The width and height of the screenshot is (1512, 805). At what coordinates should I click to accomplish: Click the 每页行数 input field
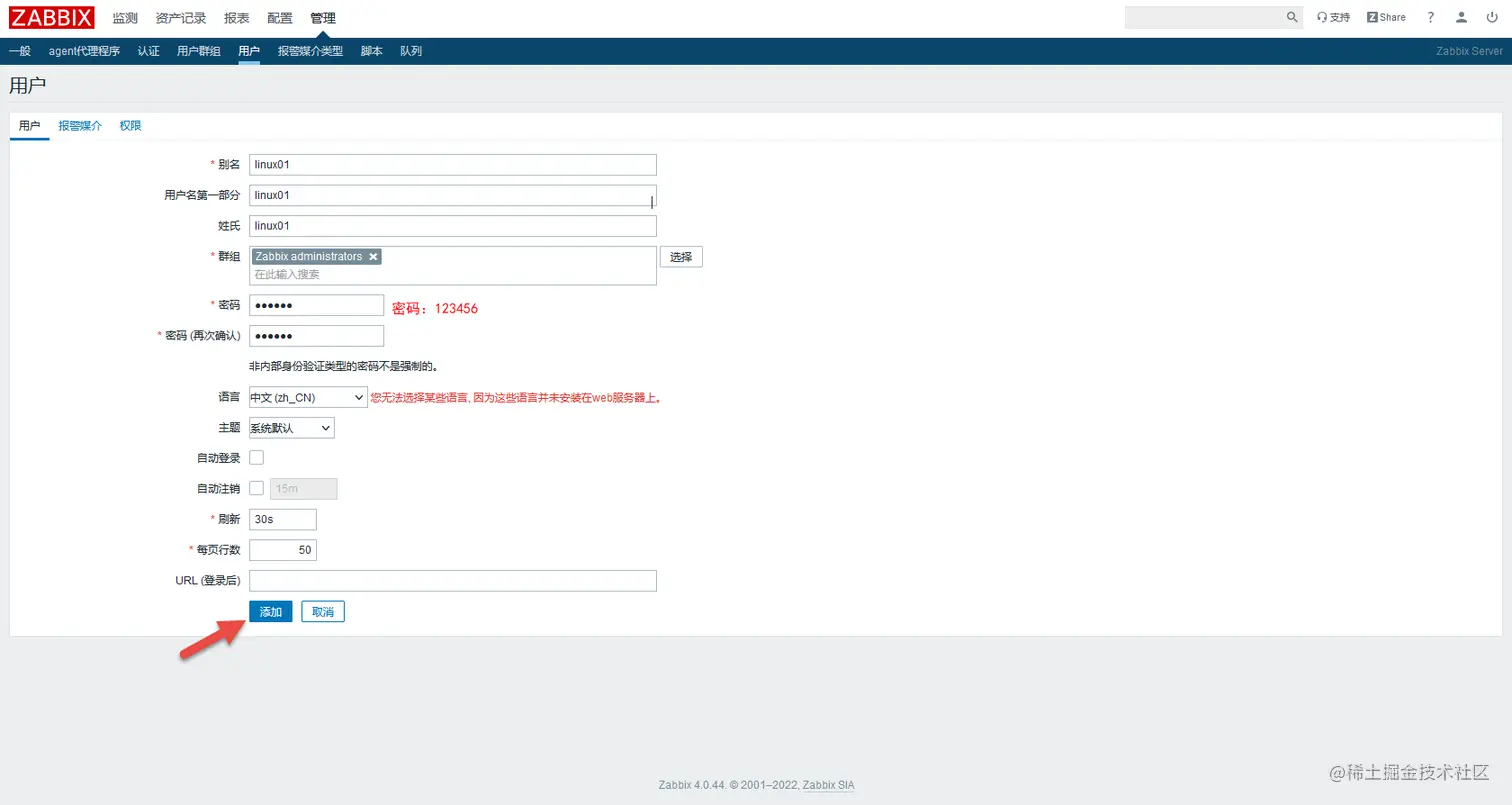pos(283,550)
